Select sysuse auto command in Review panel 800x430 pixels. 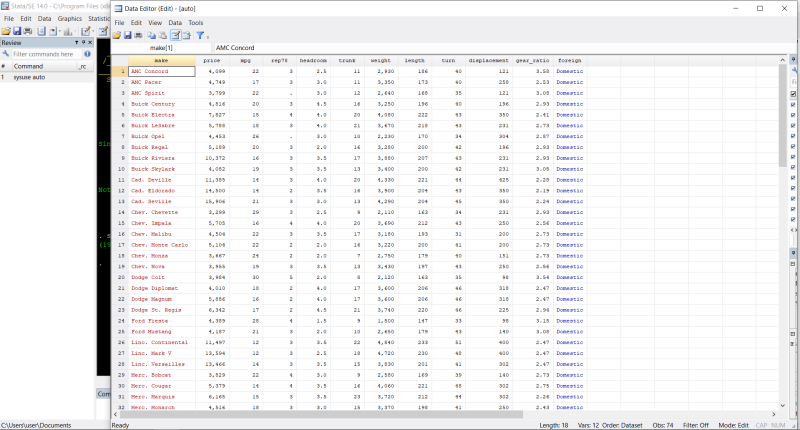(x=47, y=78)
